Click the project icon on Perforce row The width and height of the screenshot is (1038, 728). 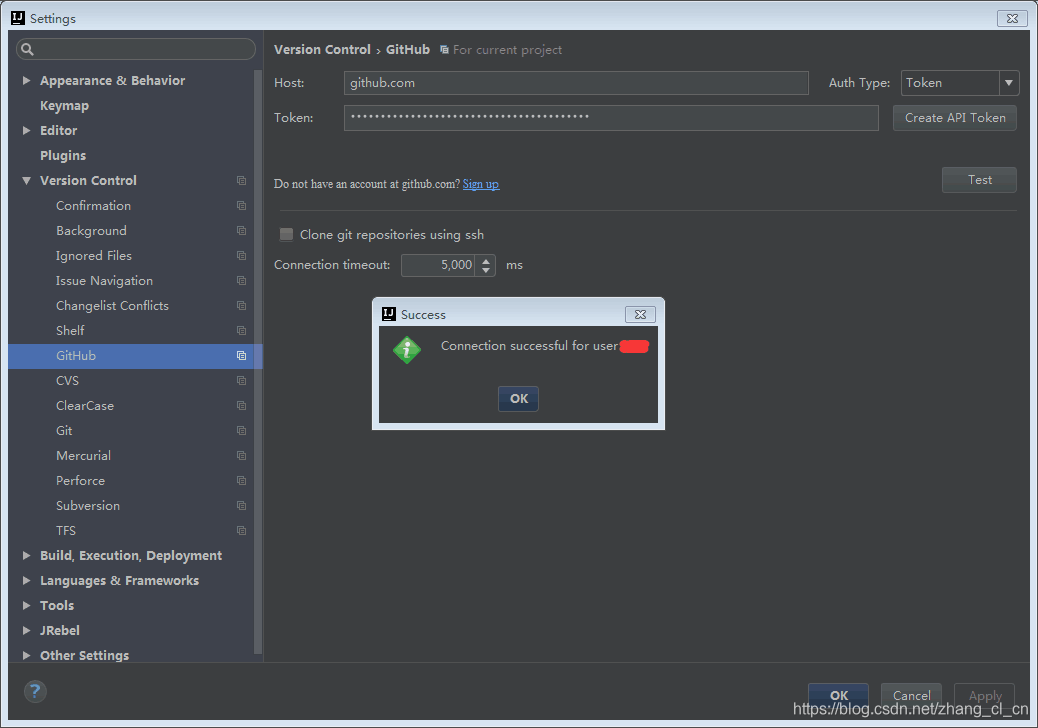tap(242, 480)
